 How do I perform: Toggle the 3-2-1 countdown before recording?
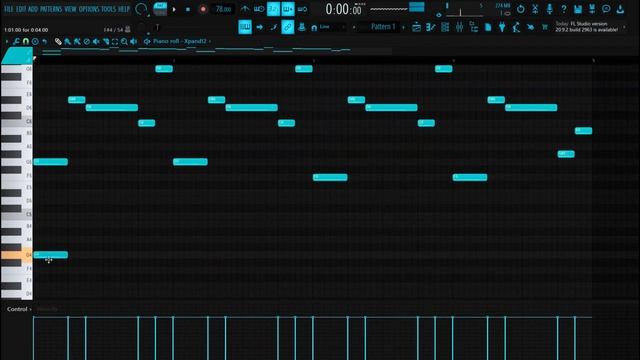273,9
